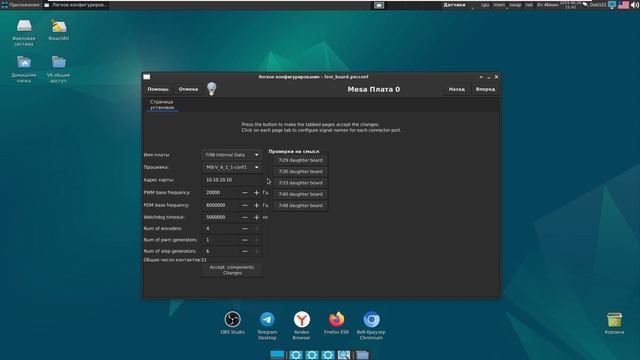Click the Отмена button
Image resolution: width=640 pixels, height=360 pixels.
click(188, 89)
